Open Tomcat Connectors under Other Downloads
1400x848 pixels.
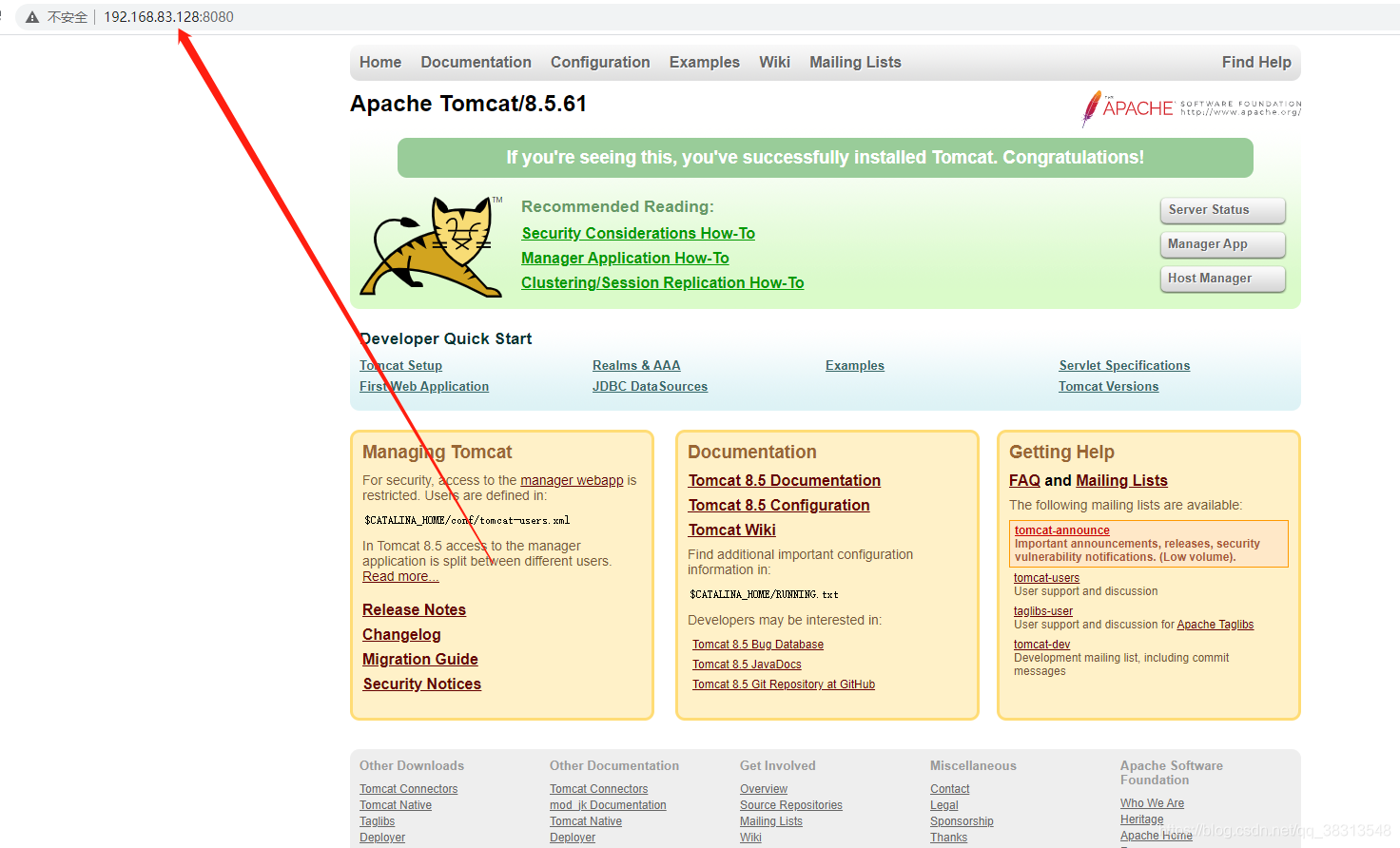pos(408,789)
